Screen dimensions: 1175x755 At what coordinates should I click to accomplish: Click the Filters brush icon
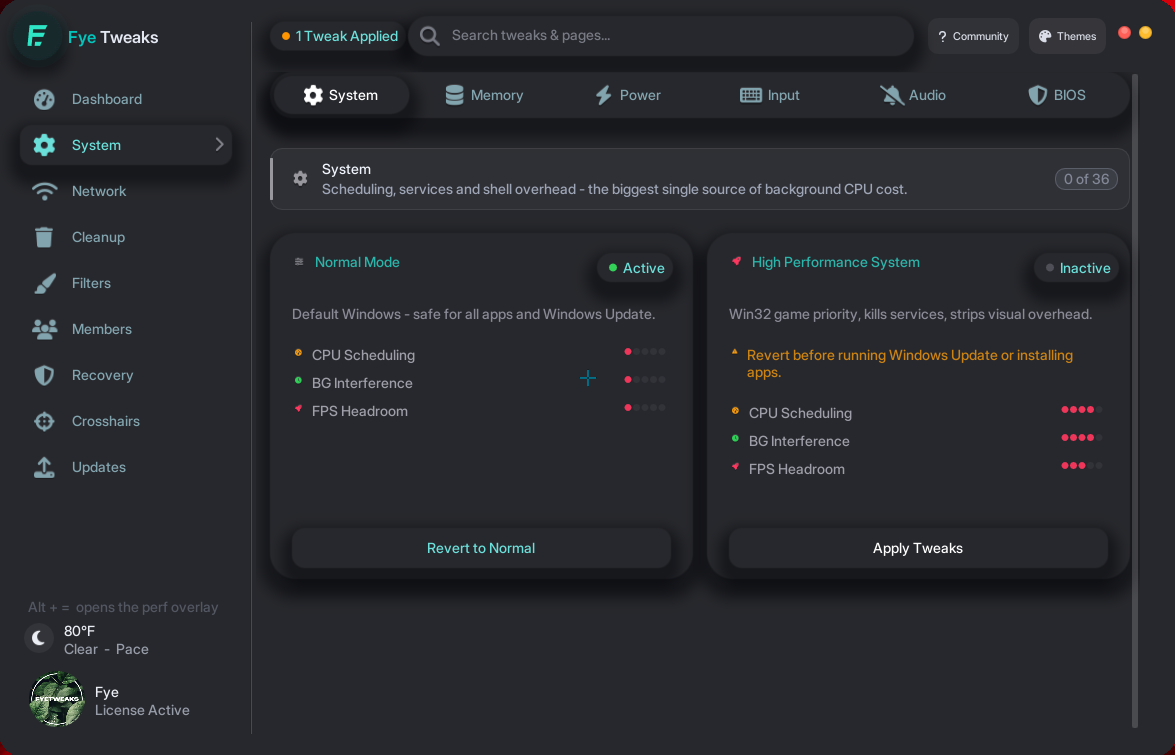pyautogui.click(x=44, y=283)
